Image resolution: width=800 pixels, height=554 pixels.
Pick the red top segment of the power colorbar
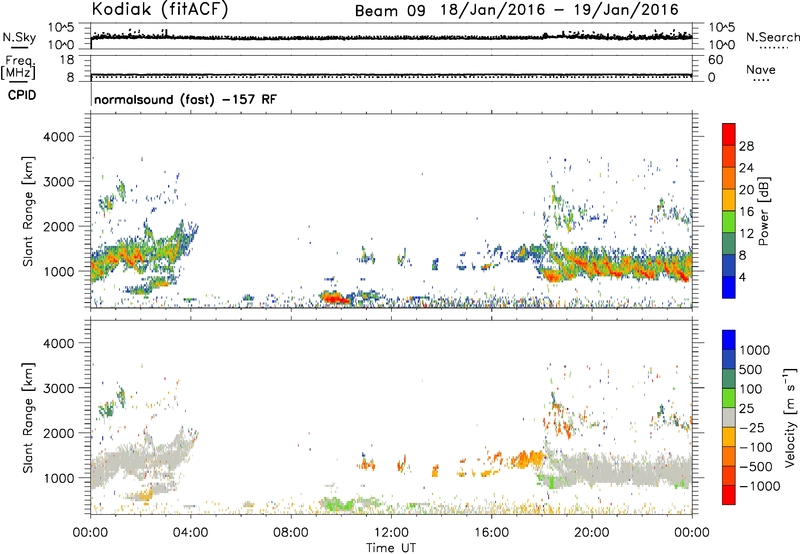click(x=729, y=134)
